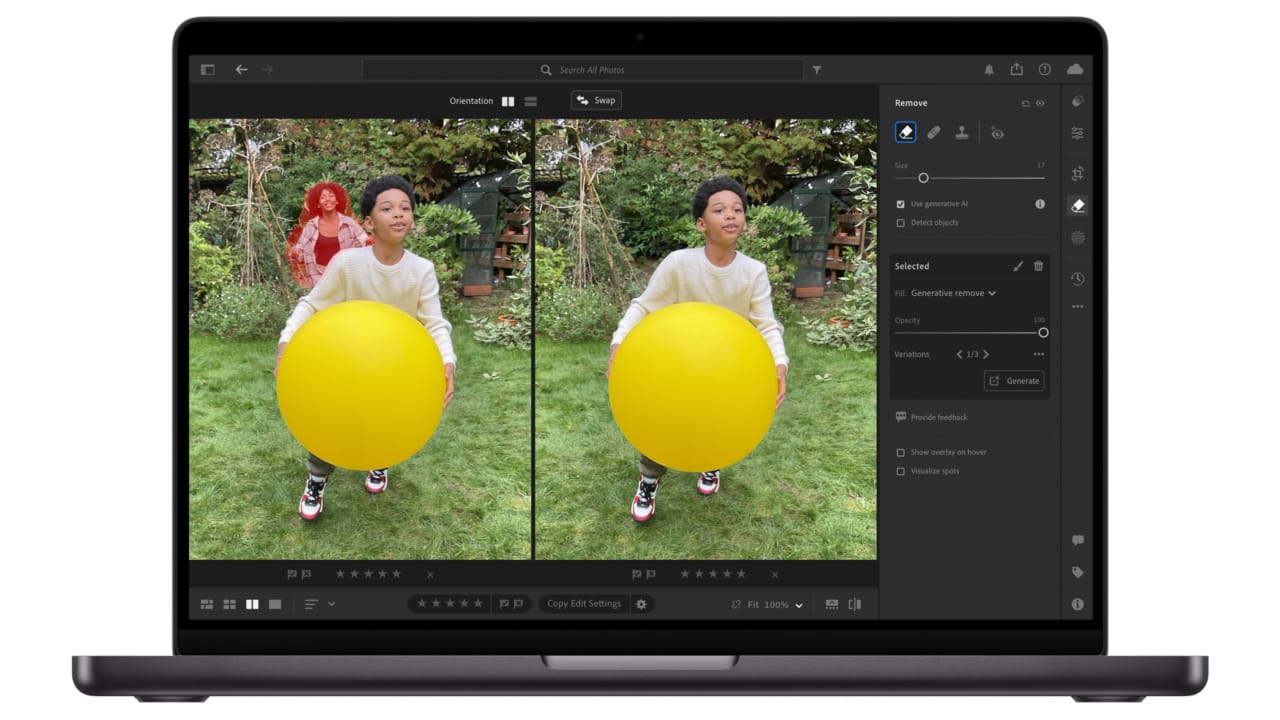The width and height of the screenshot is (1280, 720).
Task: Open the Info icon in bottom sidebar
Action: pyautogui.click(x=1077, y=604)
